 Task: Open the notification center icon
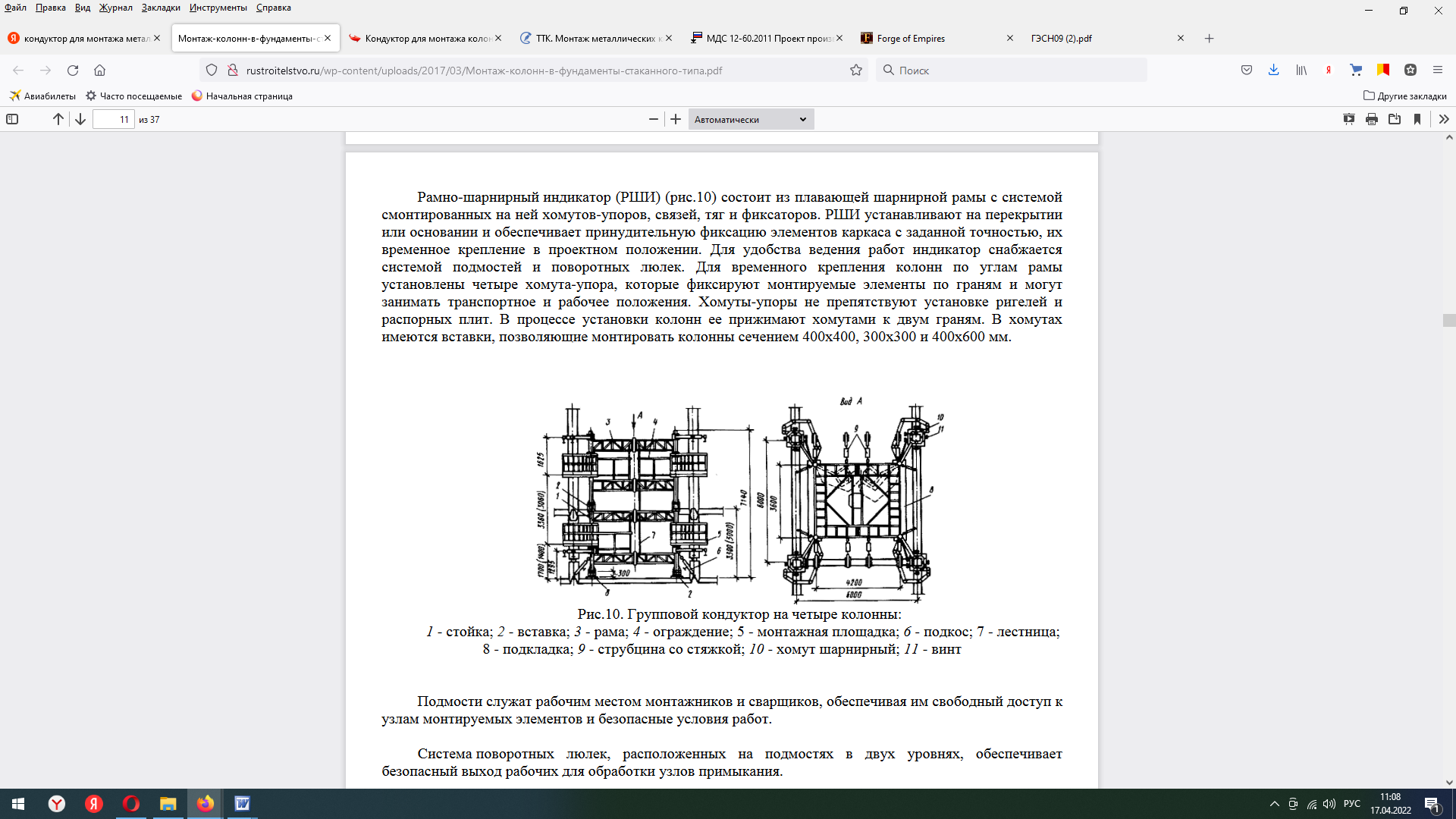pos(1432,804)
